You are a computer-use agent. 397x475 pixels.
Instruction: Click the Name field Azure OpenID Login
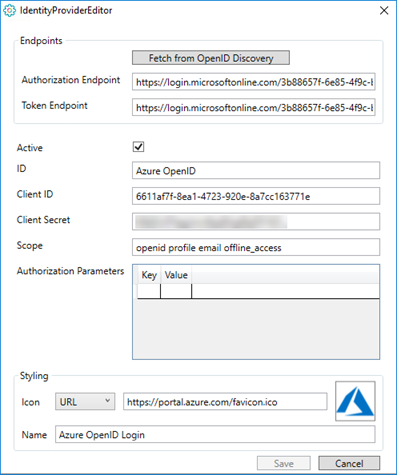coord(215,434)
